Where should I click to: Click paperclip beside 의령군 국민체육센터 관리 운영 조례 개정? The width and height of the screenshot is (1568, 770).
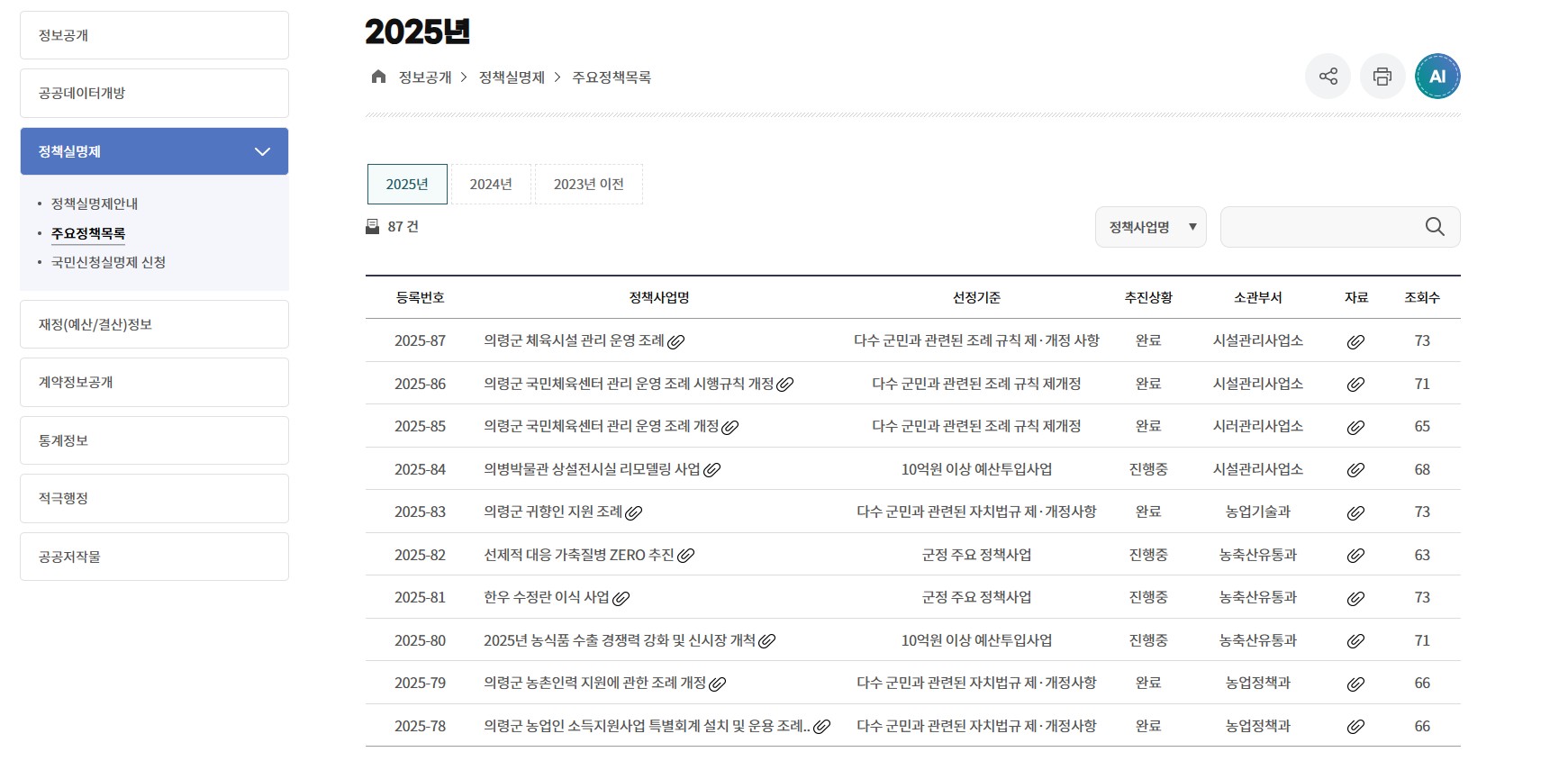(730, 427)
